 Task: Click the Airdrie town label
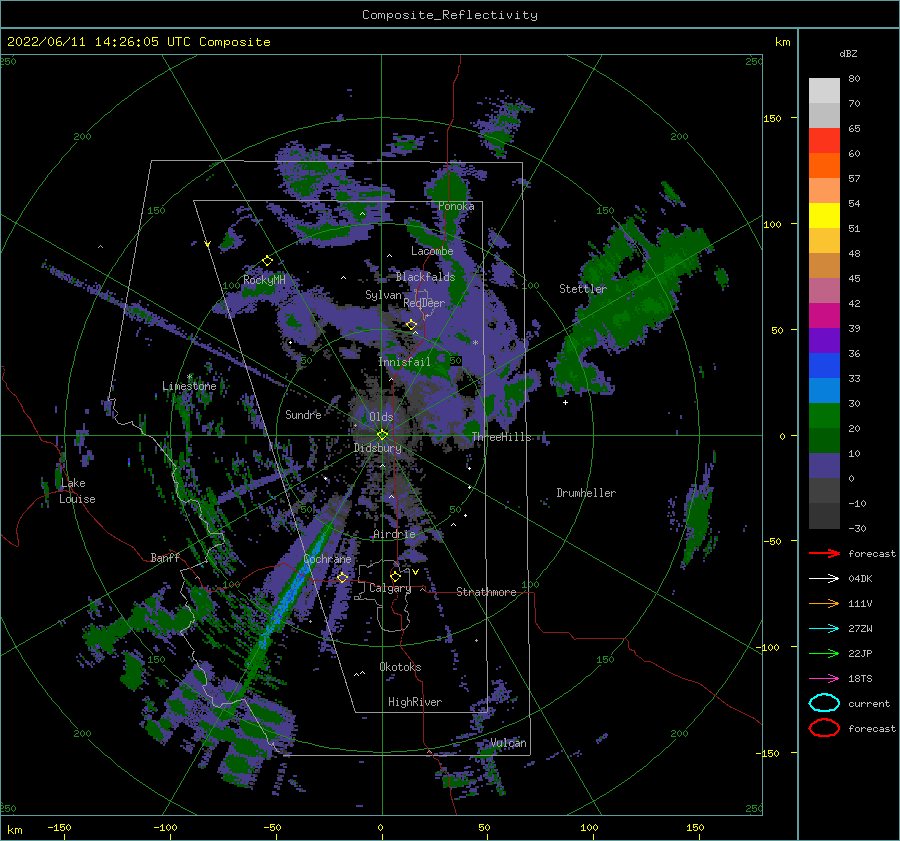click(x=394, y=534)
